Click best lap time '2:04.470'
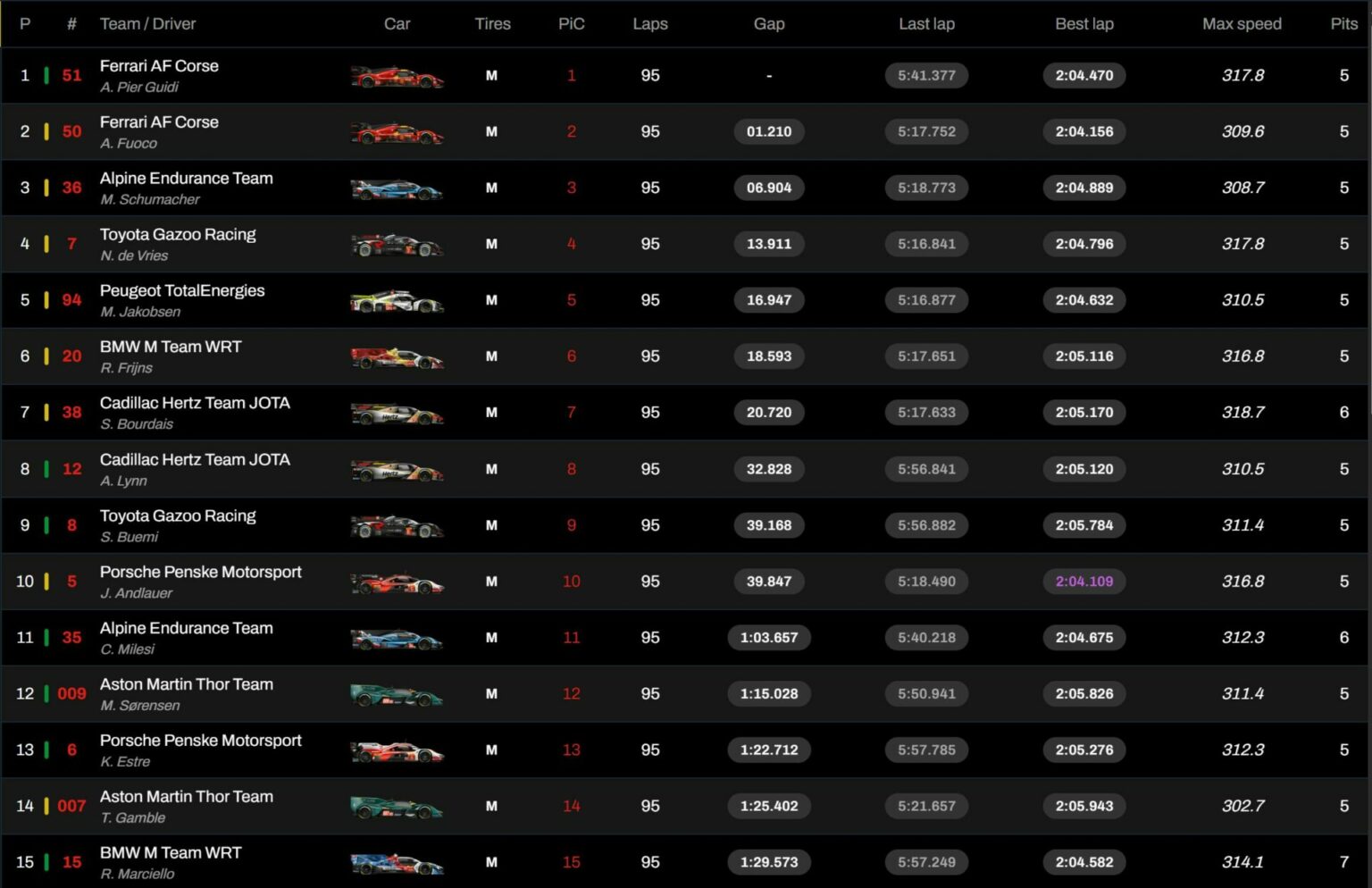This screenshot has height=888, width=1372. click(1084, 76)
